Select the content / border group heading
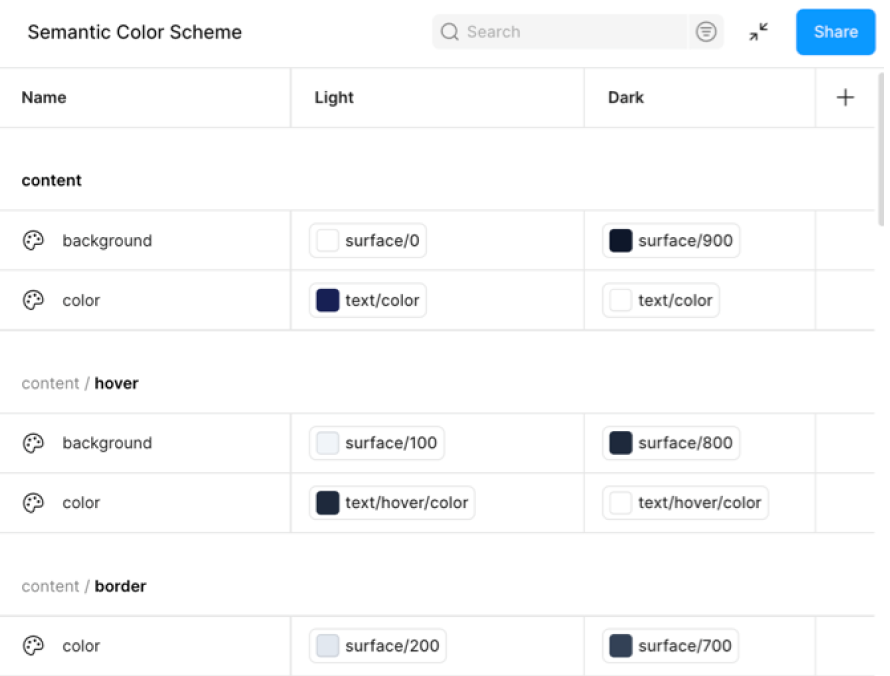Image resolution: width=890 pixels, height=676 pixels. click(x=84, y=586)
